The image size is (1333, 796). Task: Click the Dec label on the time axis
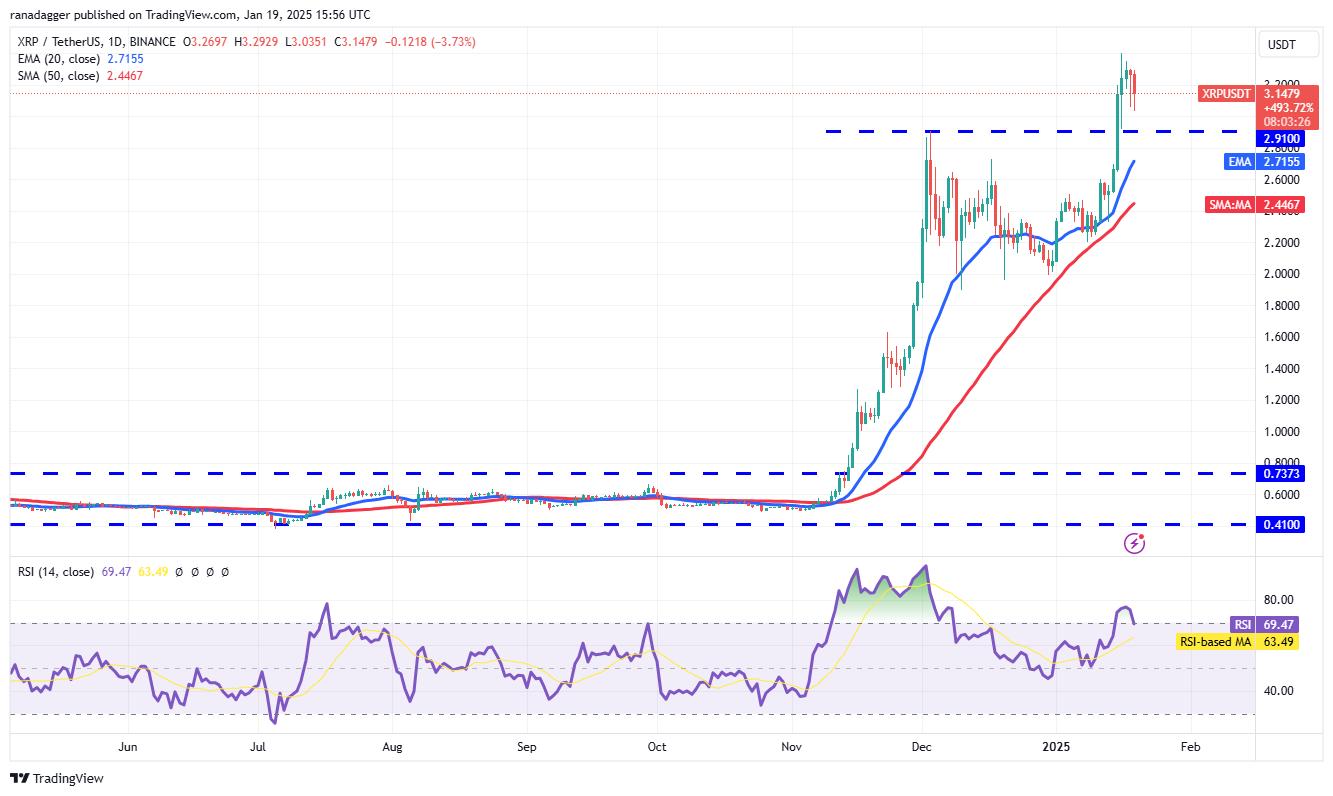(920, 746)
